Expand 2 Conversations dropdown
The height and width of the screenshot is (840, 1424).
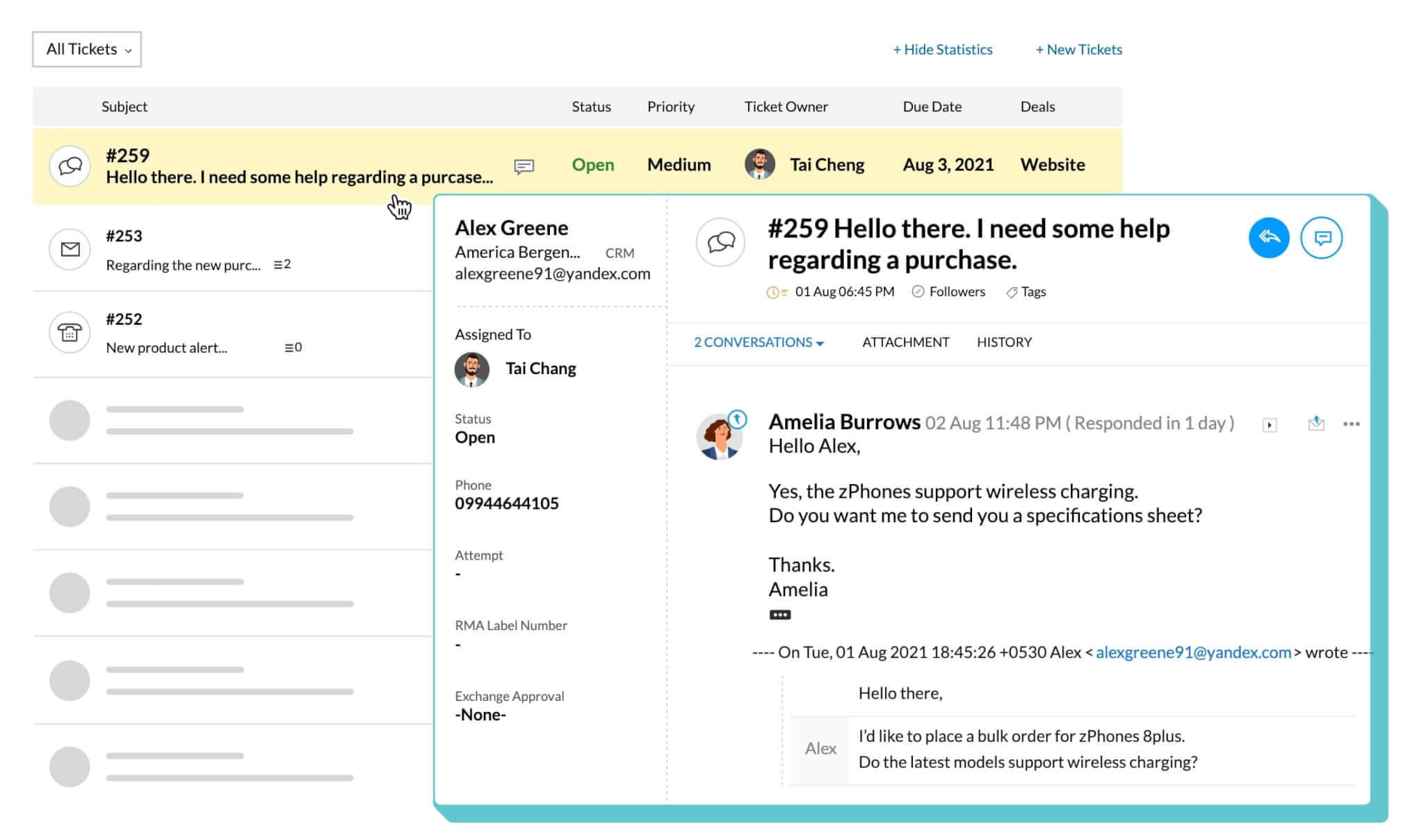click(759, 342)
